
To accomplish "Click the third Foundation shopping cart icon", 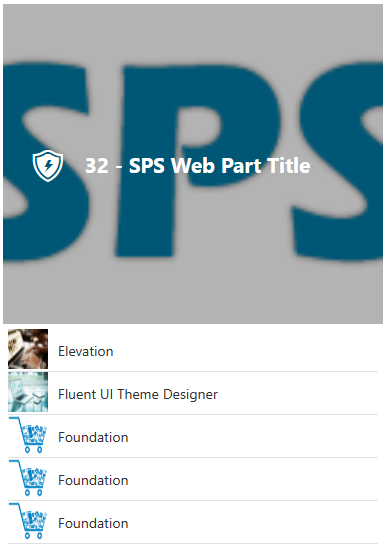I will (x=28, y=521).
